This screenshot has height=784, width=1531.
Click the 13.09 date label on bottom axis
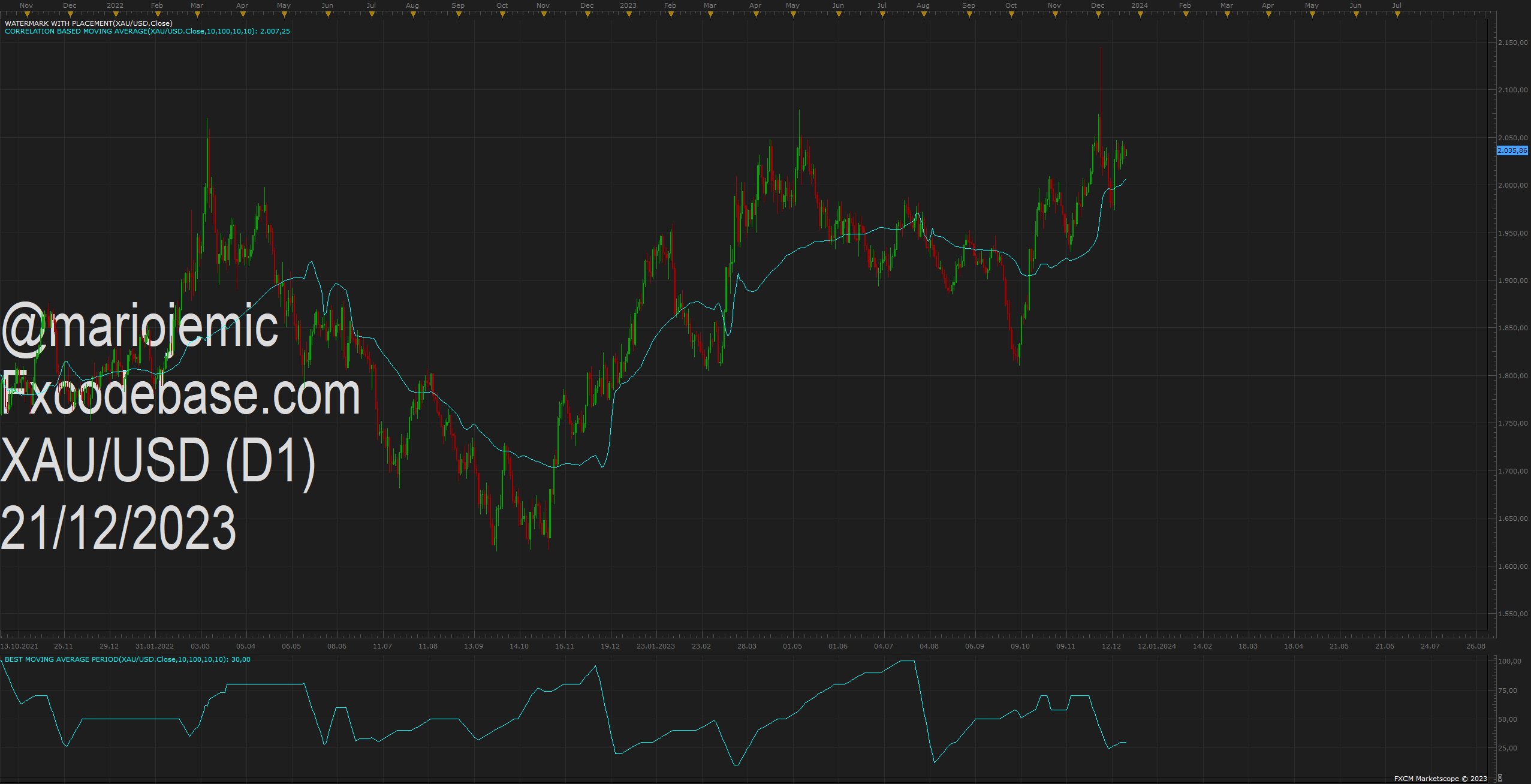474,646
